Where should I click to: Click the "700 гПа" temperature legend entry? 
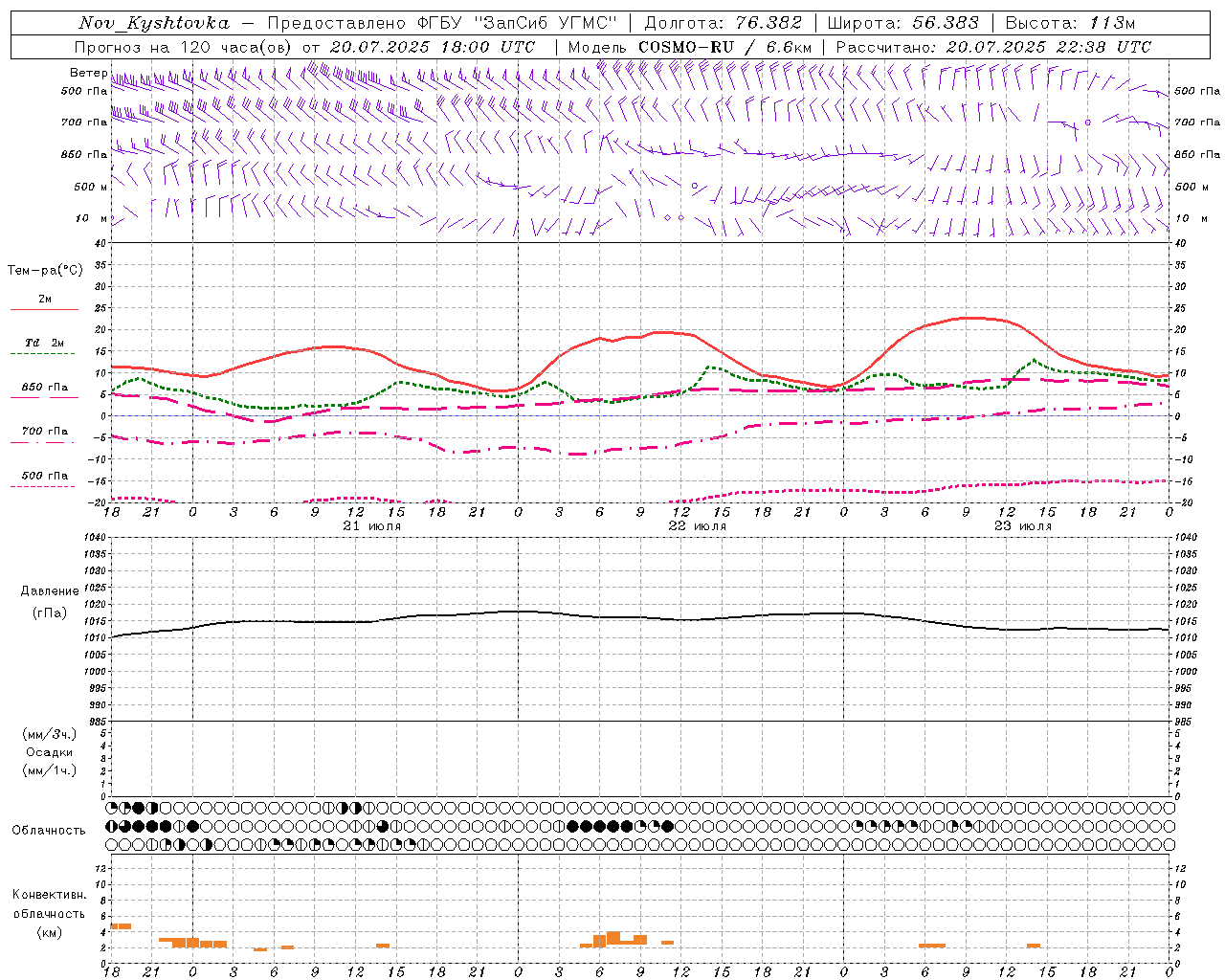45,432
